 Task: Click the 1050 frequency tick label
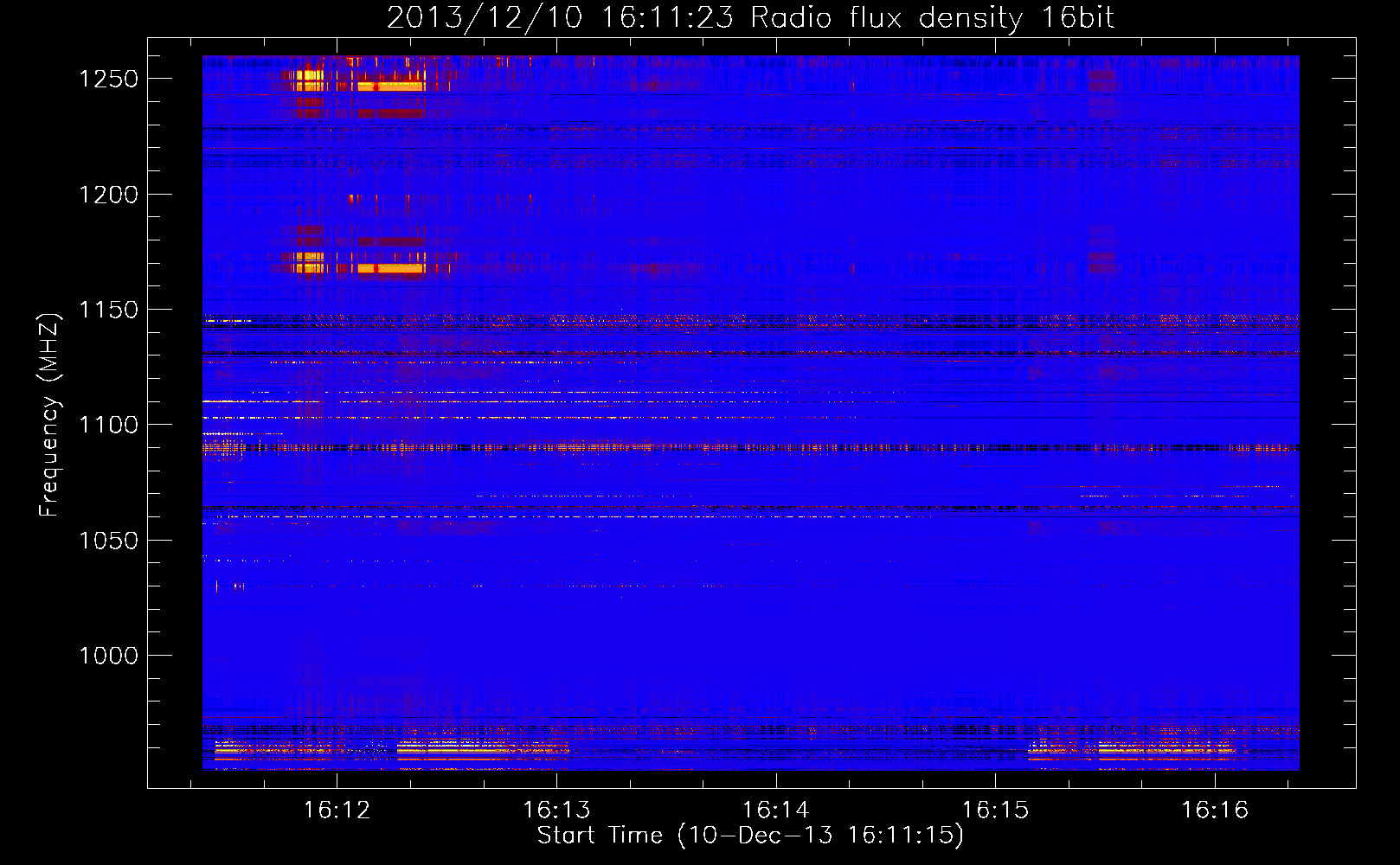pyautogui.click(x=108, y=541)
